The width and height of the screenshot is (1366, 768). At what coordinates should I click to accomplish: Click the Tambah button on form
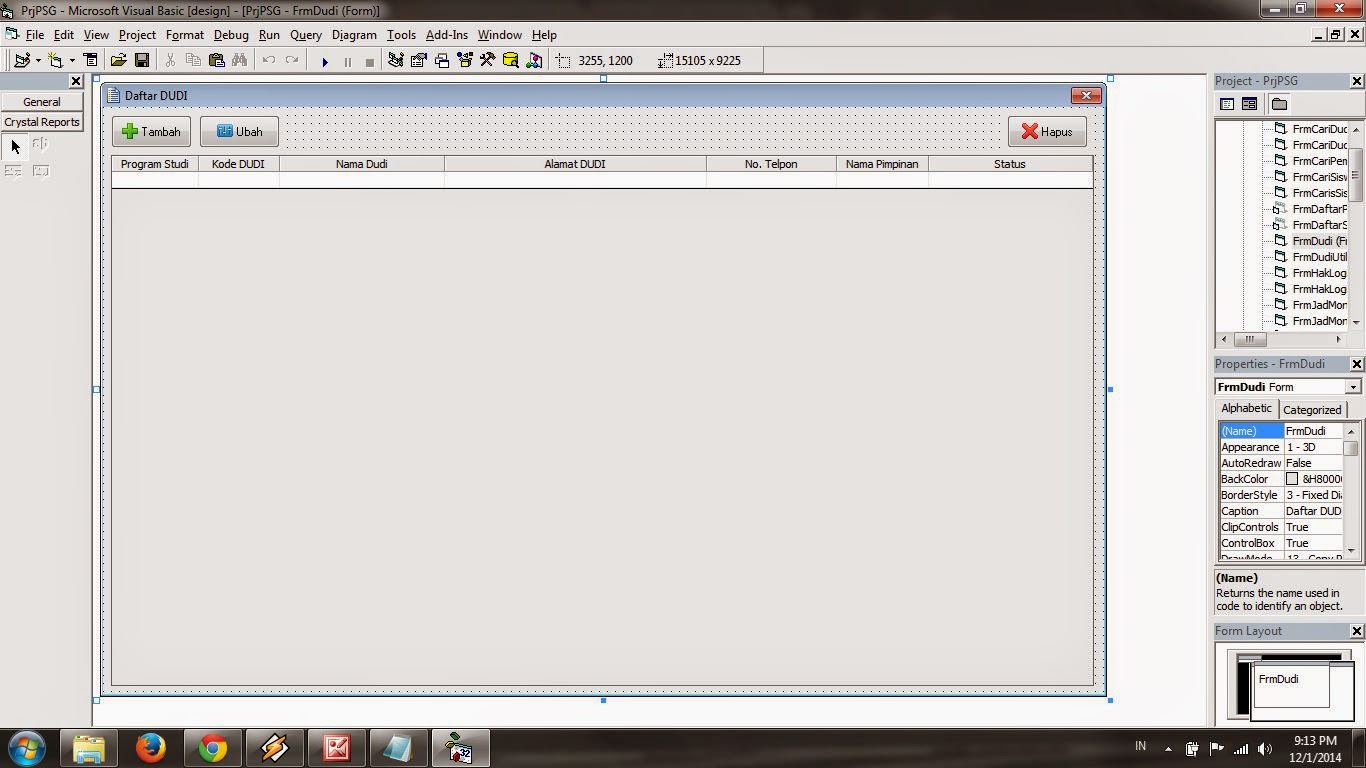(151, 132)
